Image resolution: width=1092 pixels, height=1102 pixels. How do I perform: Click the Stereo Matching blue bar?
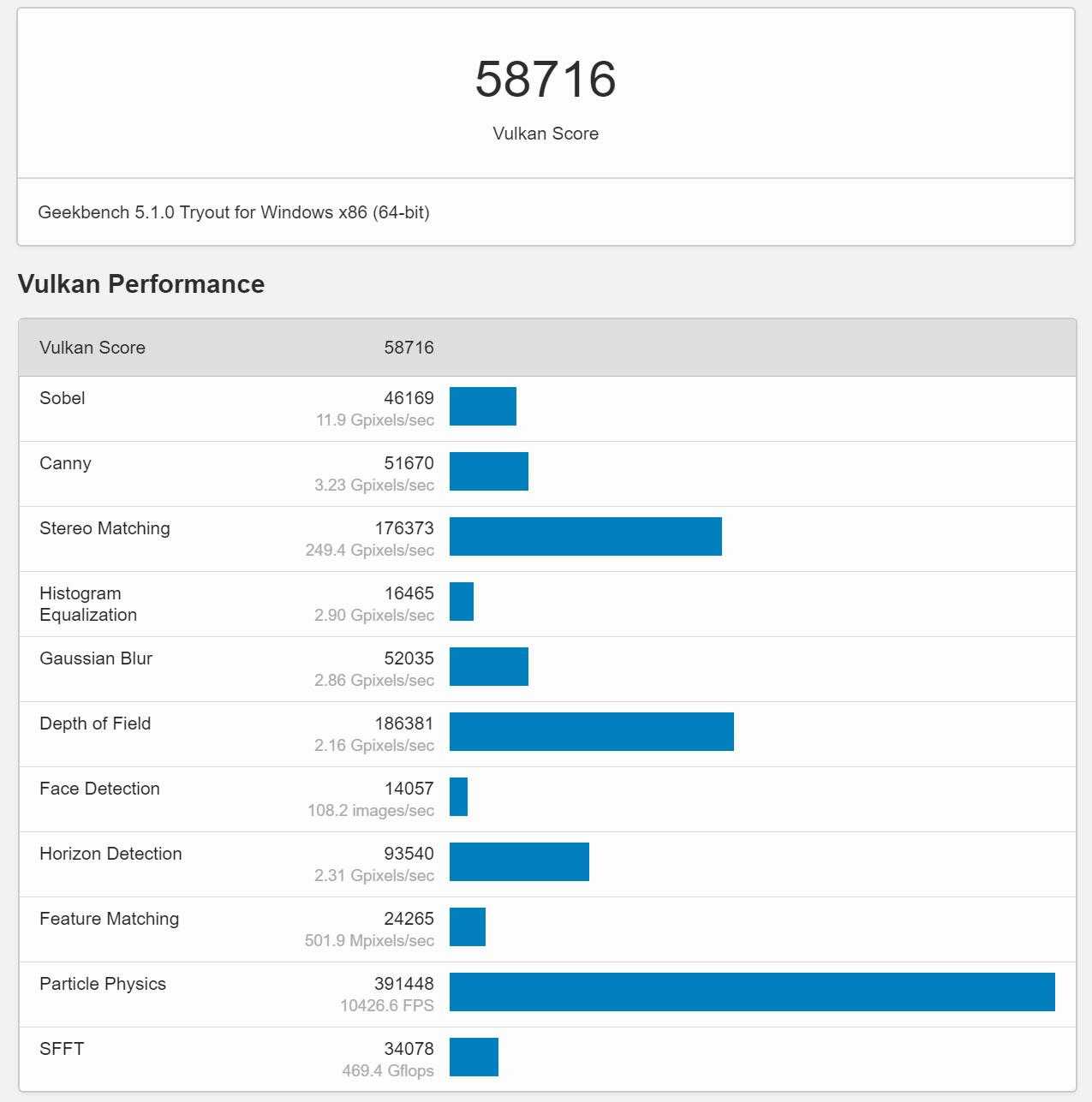coord(586,536)
